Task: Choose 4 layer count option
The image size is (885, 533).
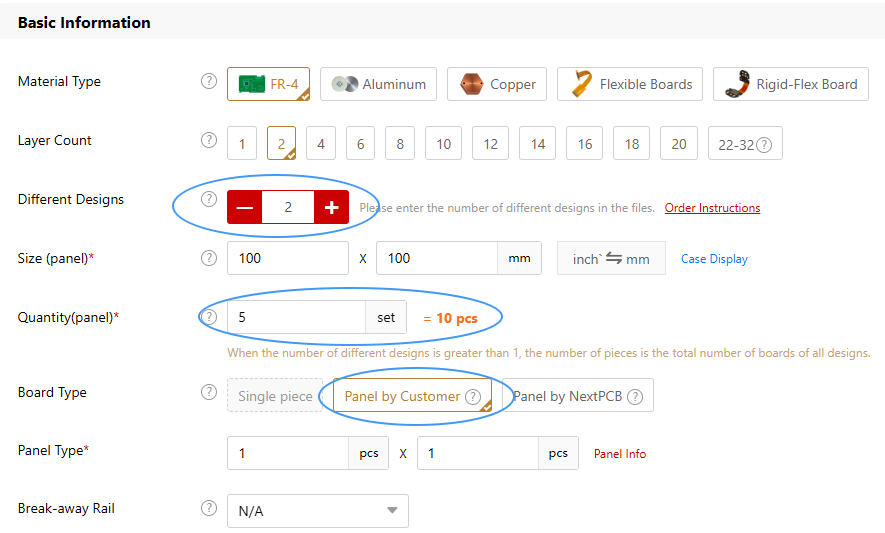Action: [x=320, y=144]
